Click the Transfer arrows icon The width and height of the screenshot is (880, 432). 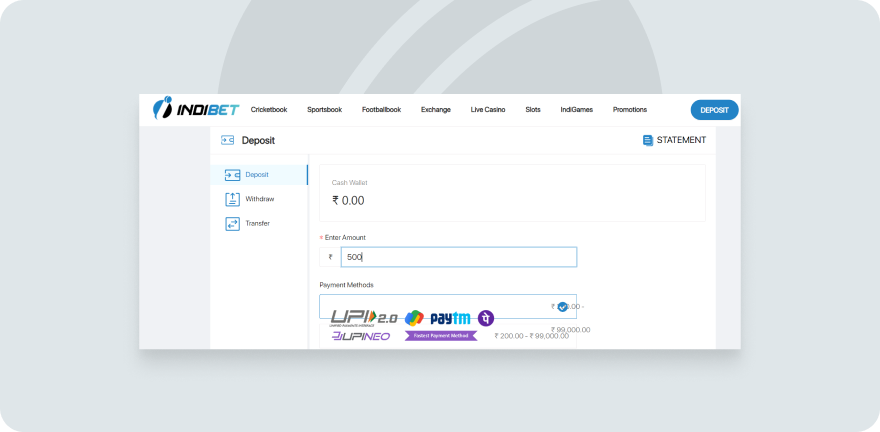tap(232, 224)
